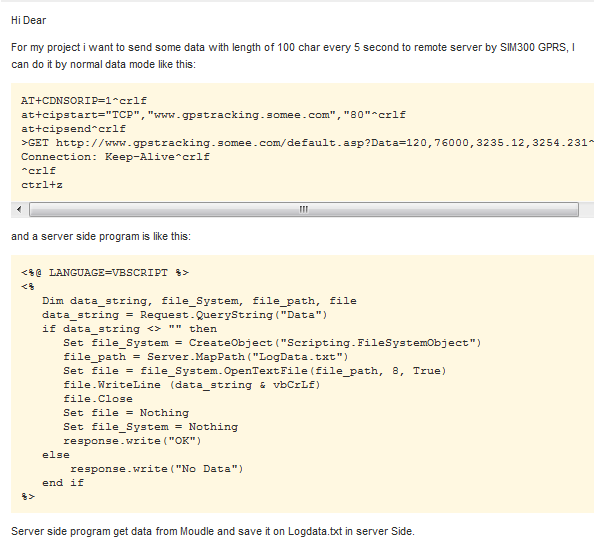The width and height of the screenshot is (595, 541).
Task: Click the 'at+cipsend^crlf' line
Action: coord(73,129)
